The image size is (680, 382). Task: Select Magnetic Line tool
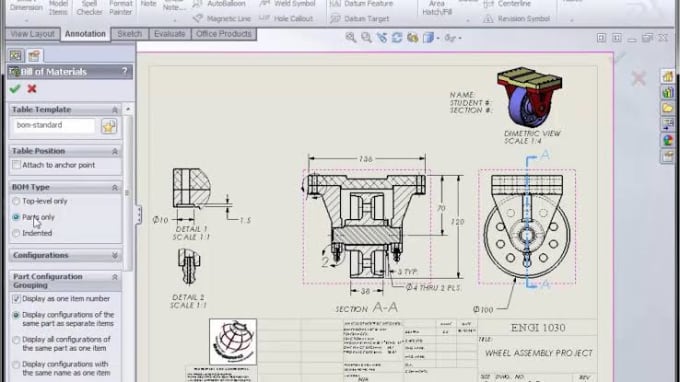(x=222, y=19)
